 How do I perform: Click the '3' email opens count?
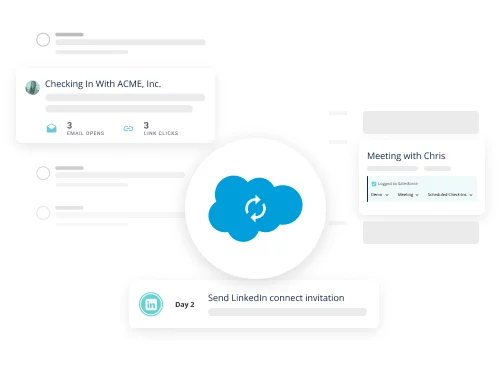point(69,125)
